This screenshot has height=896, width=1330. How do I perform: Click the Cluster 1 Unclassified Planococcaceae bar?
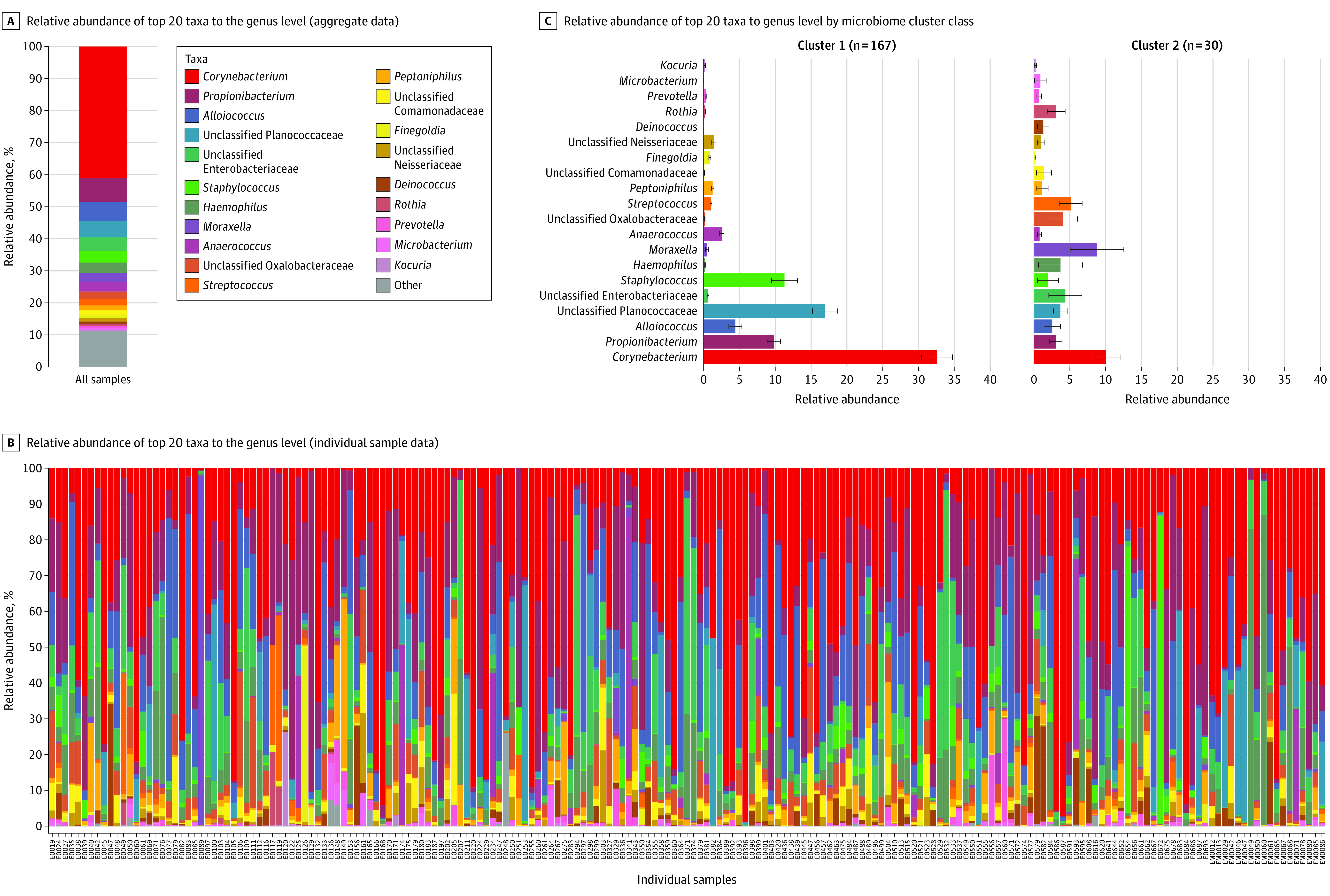coord(764,311)
